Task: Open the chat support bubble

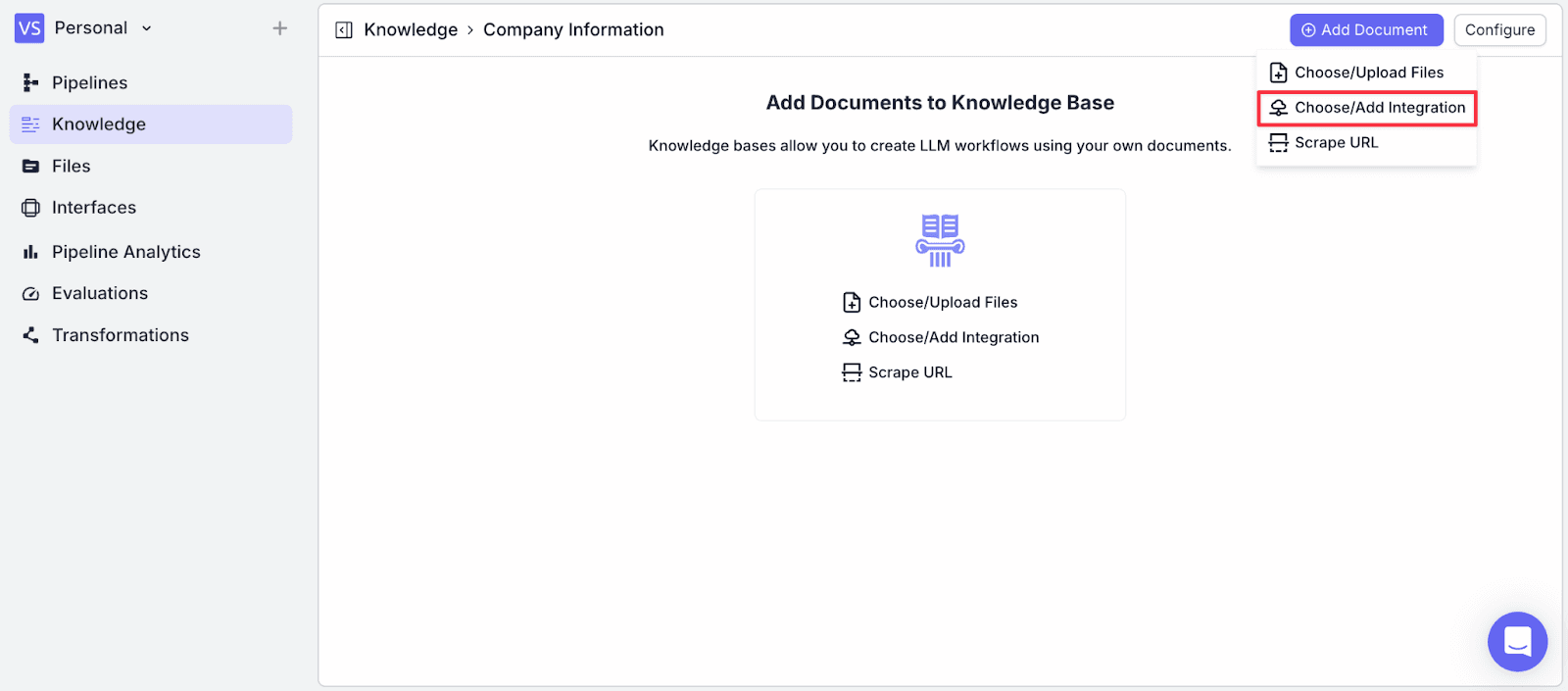Action: (x=1517, y=641)
